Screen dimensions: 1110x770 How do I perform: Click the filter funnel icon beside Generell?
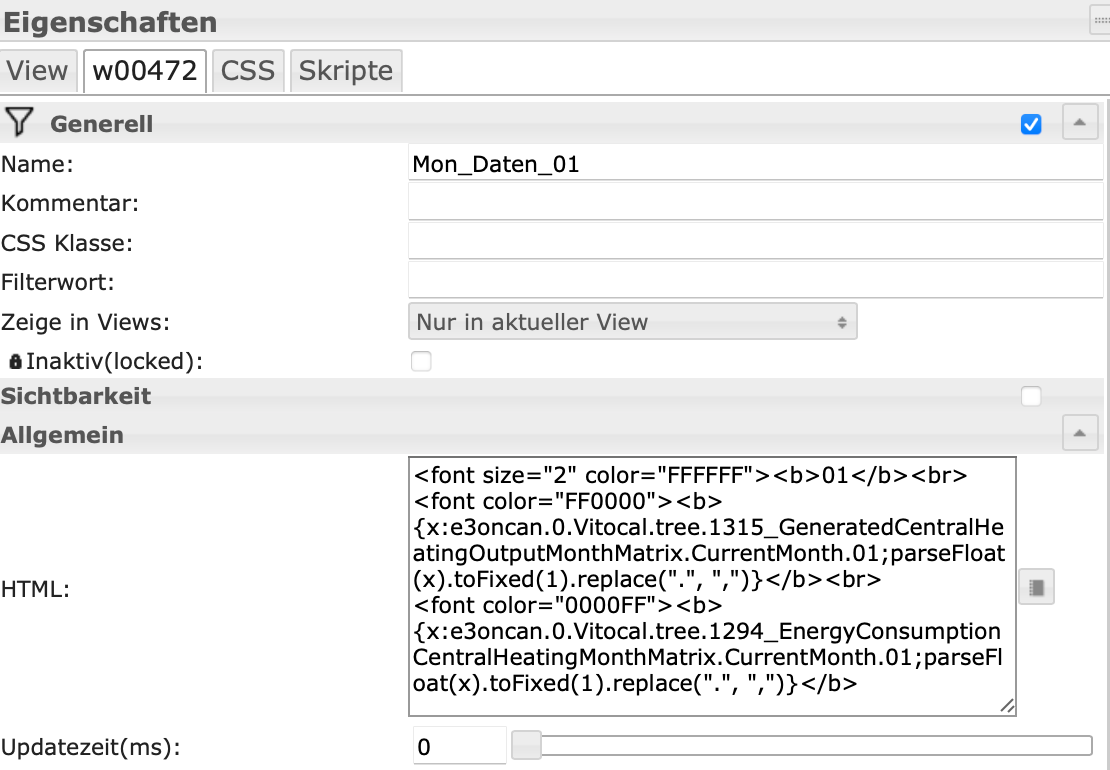[18, 123]
